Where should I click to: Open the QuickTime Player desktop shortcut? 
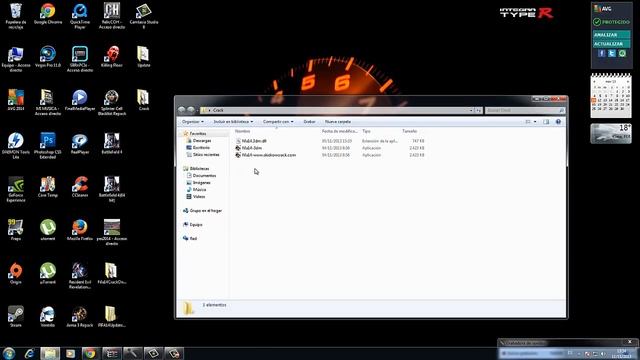tap(80, 16)
